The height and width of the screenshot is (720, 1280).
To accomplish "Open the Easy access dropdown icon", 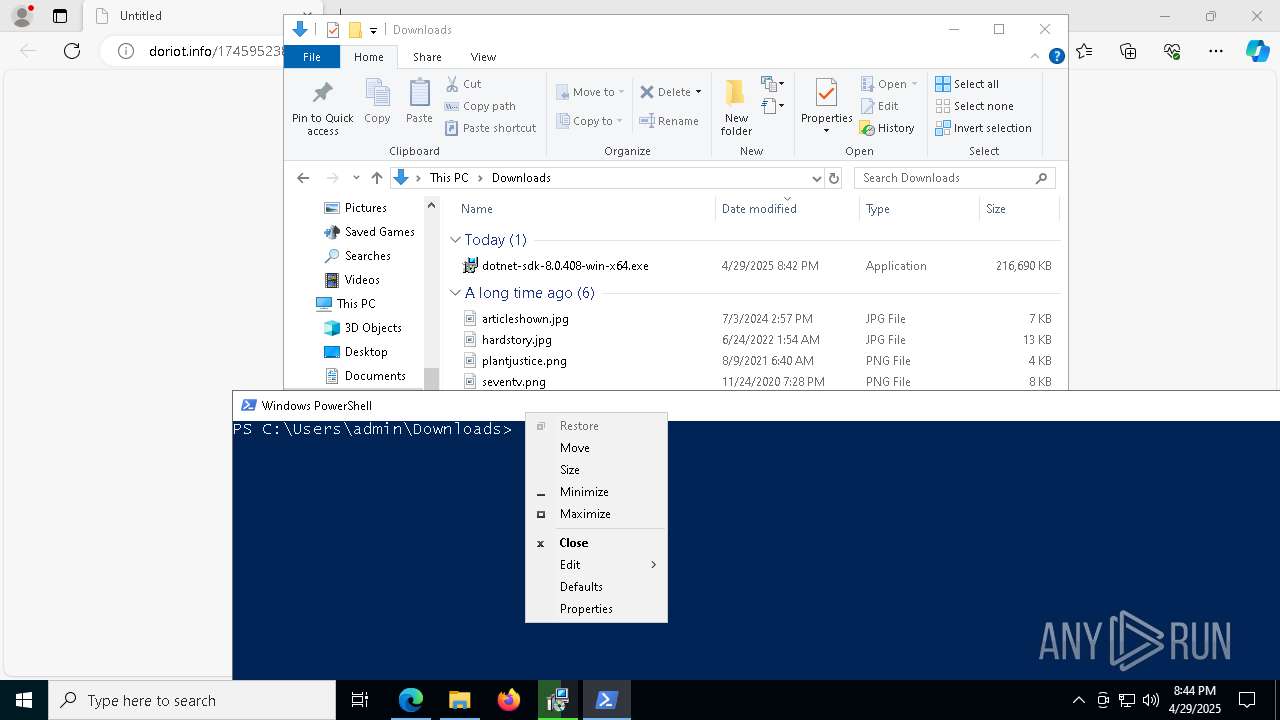I will (772, 105).
